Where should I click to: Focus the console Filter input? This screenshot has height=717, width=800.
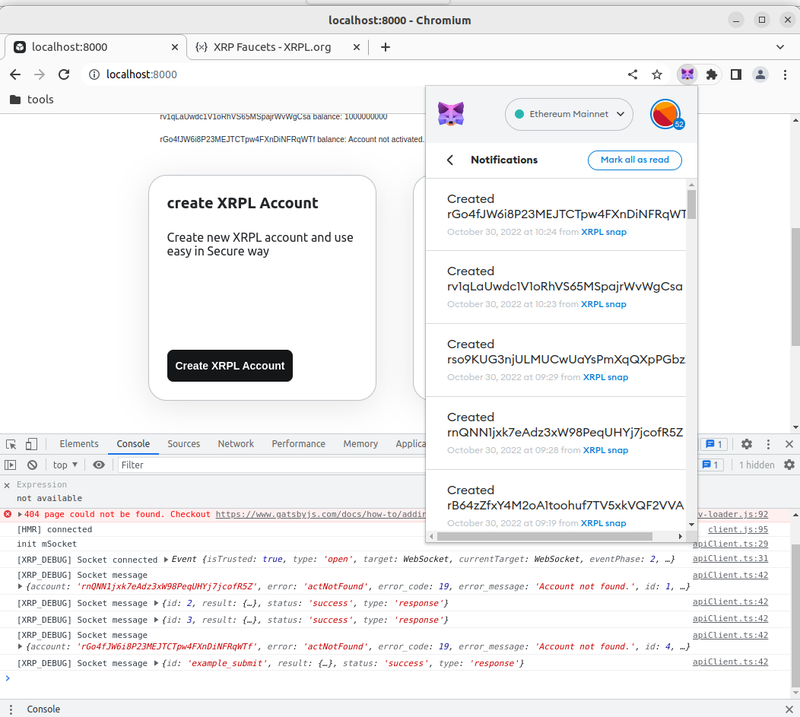(270, 465)
